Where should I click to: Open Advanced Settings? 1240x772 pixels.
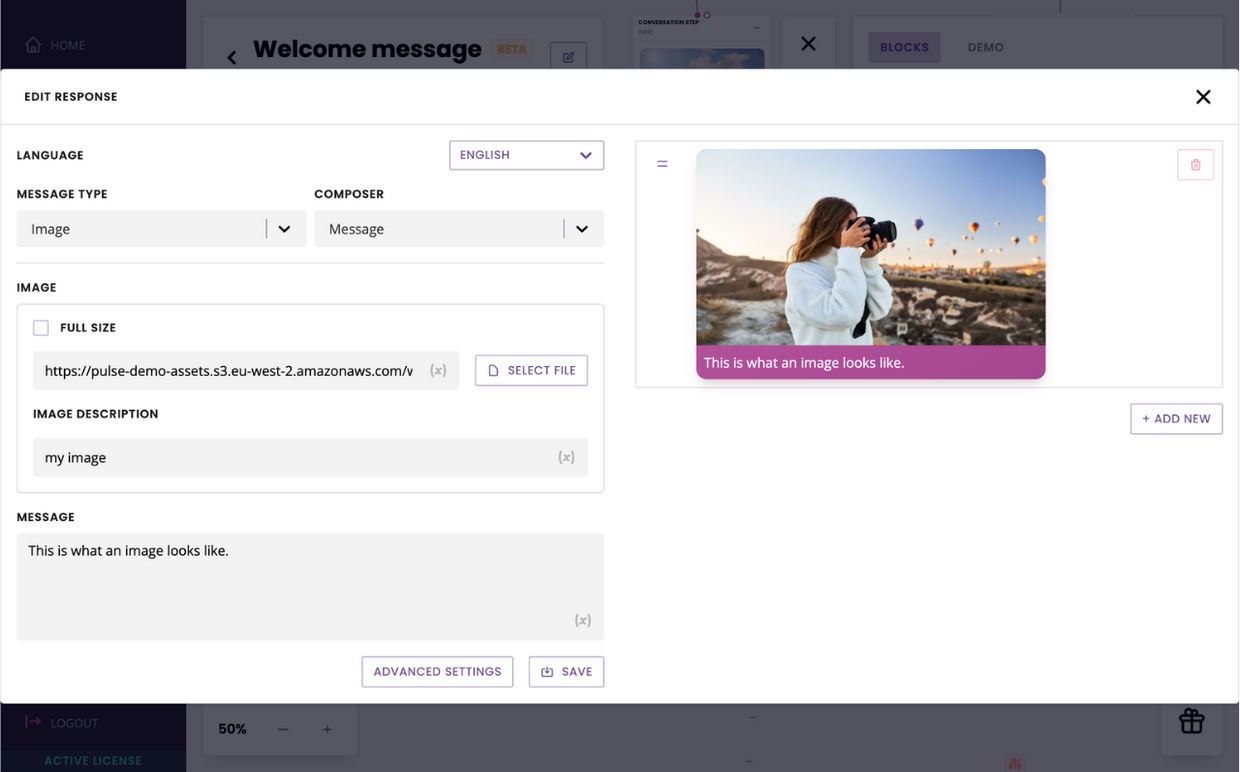tap(437, 672)
